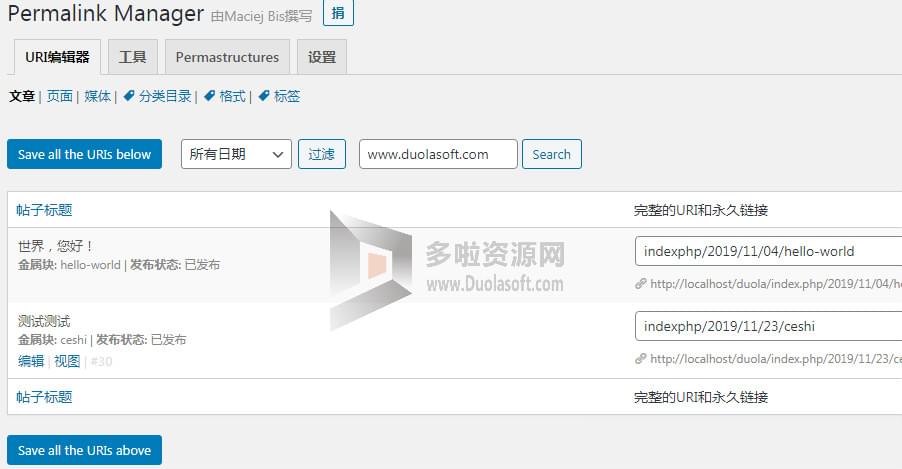Click Save all the URIs below

tap(85, 154)
